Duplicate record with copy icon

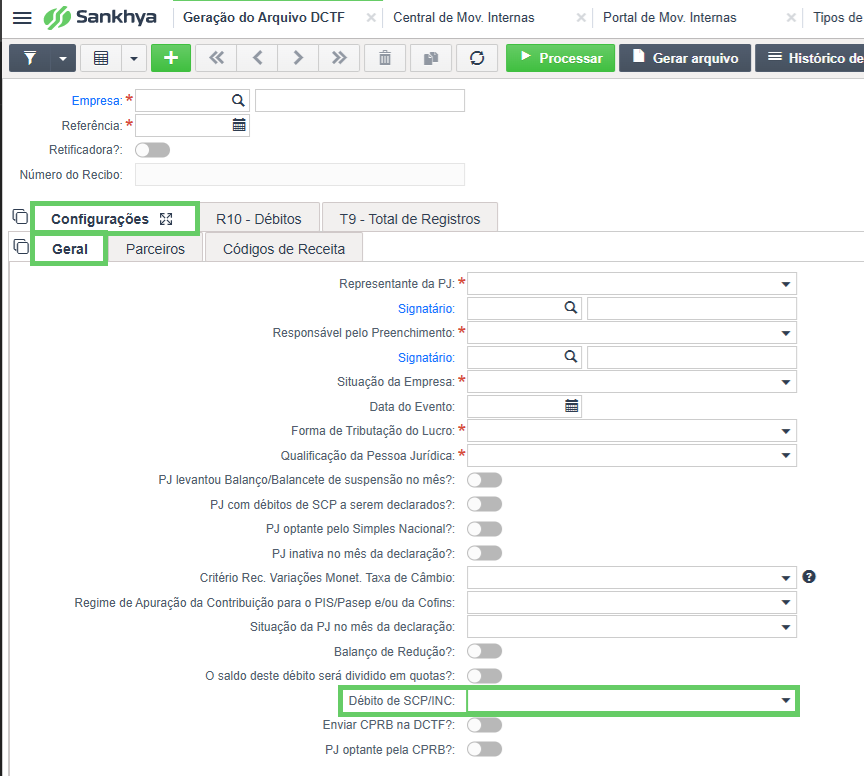pos(431,58)
